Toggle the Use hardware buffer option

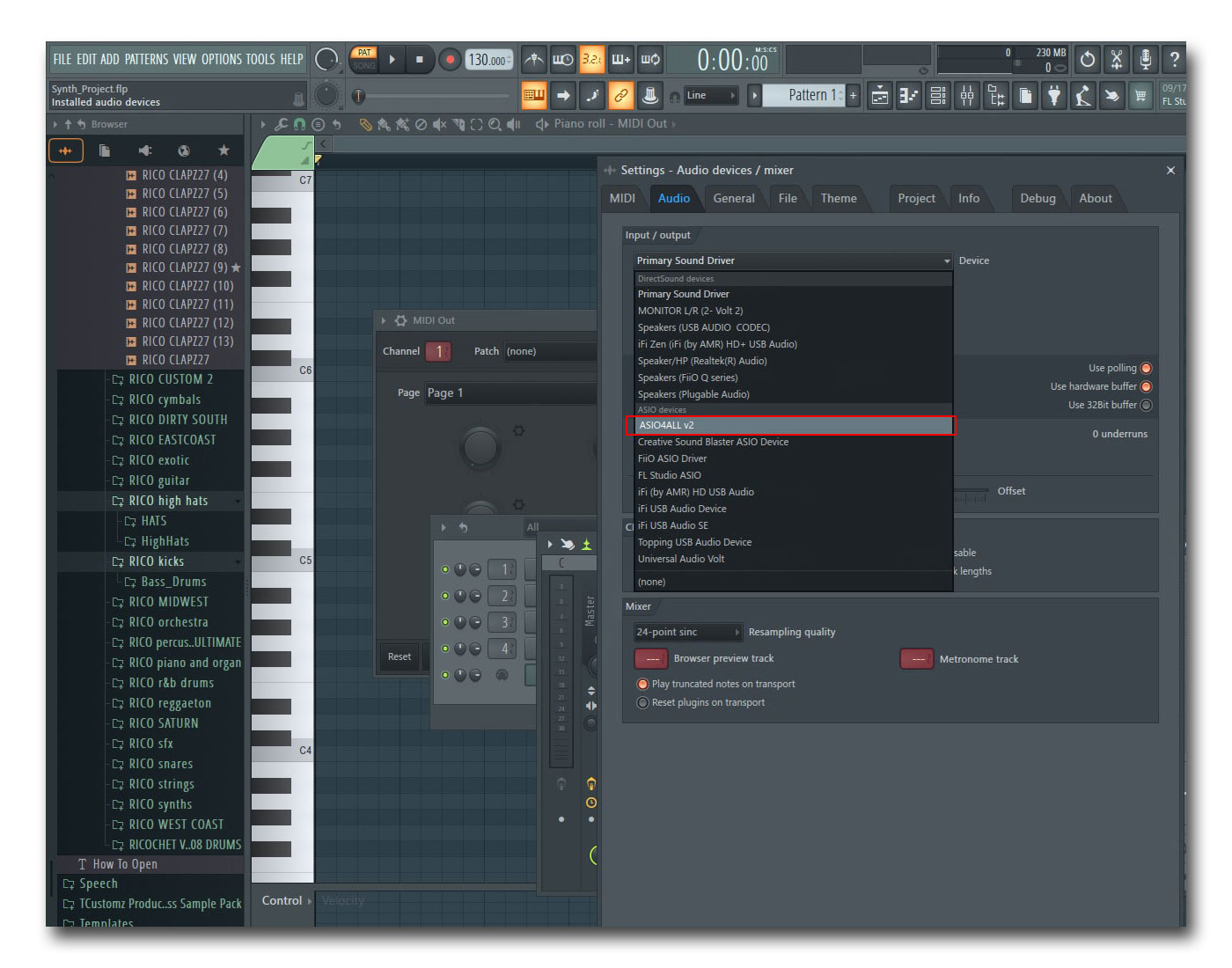[1146, 387]
